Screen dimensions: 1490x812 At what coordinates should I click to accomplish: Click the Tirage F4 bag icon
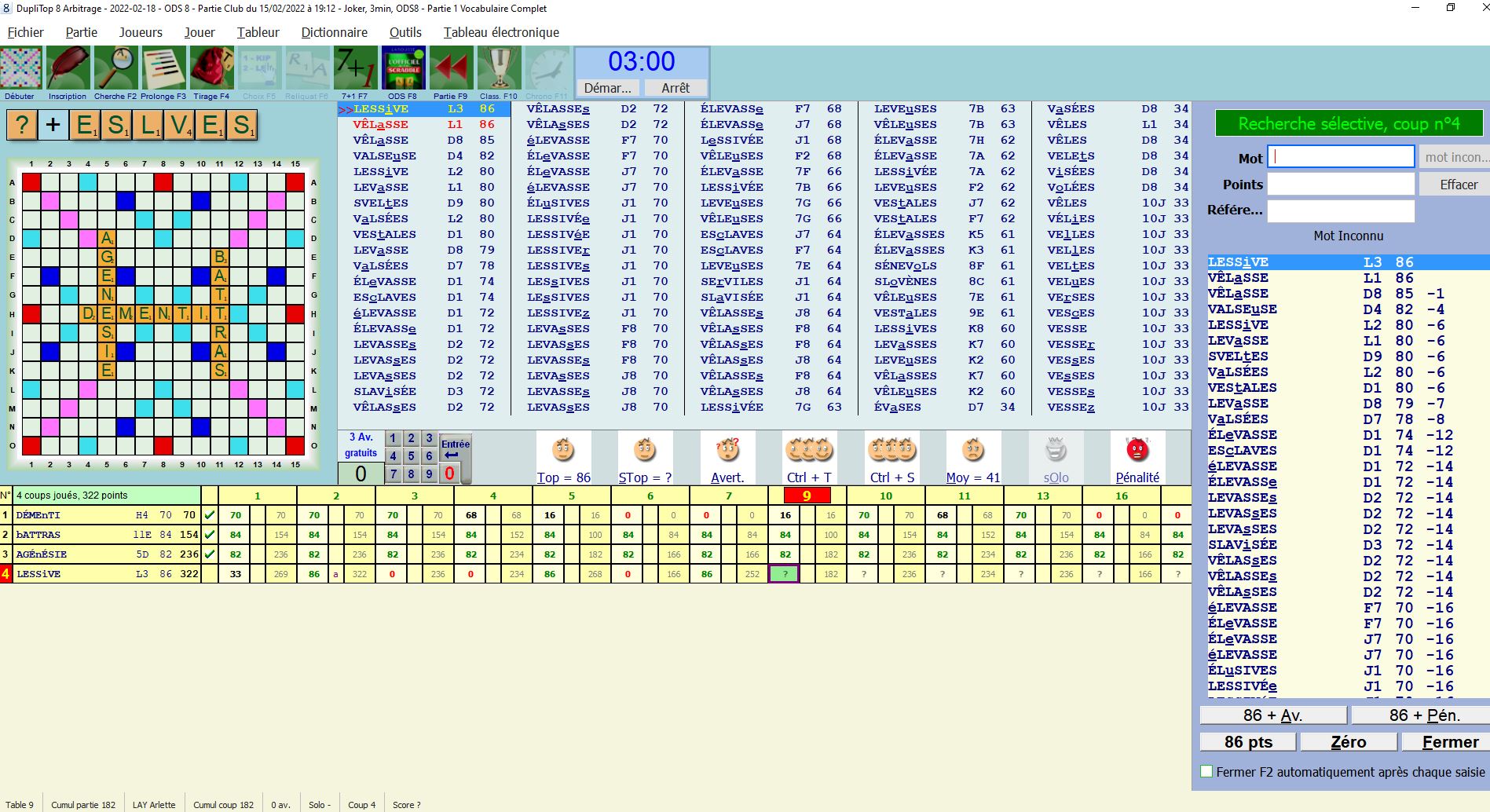[211, 68]
